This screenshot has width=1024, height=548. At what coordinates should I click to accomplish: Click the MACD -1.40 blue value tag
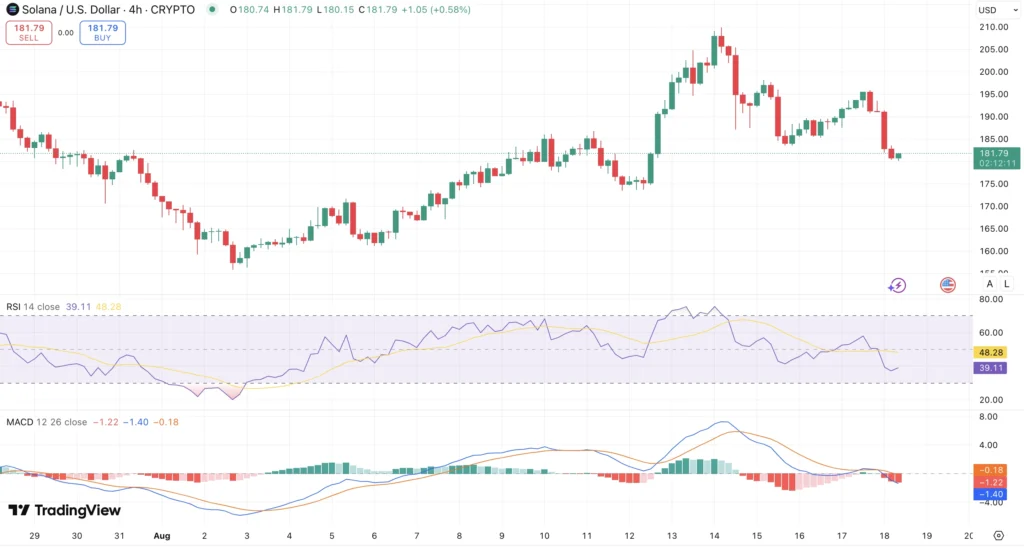click(990, 494)
